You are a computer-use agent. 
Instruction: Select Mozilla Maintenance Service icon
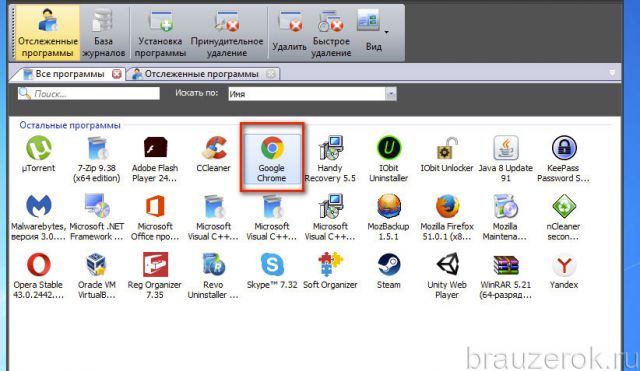[x=505, y=206]
